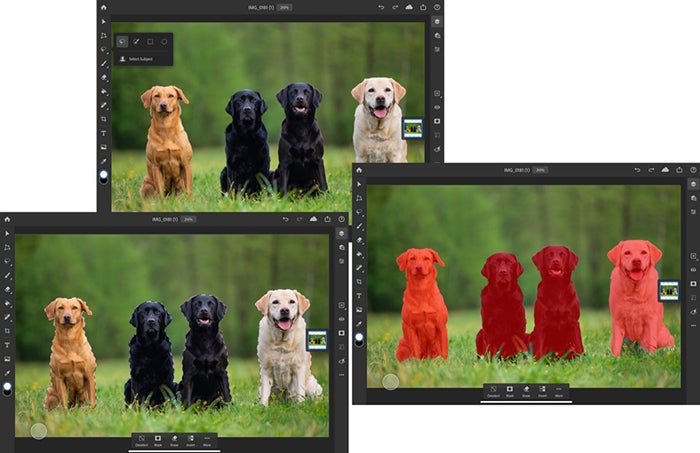Expand More options in the bottom-left selection bar

207,441
